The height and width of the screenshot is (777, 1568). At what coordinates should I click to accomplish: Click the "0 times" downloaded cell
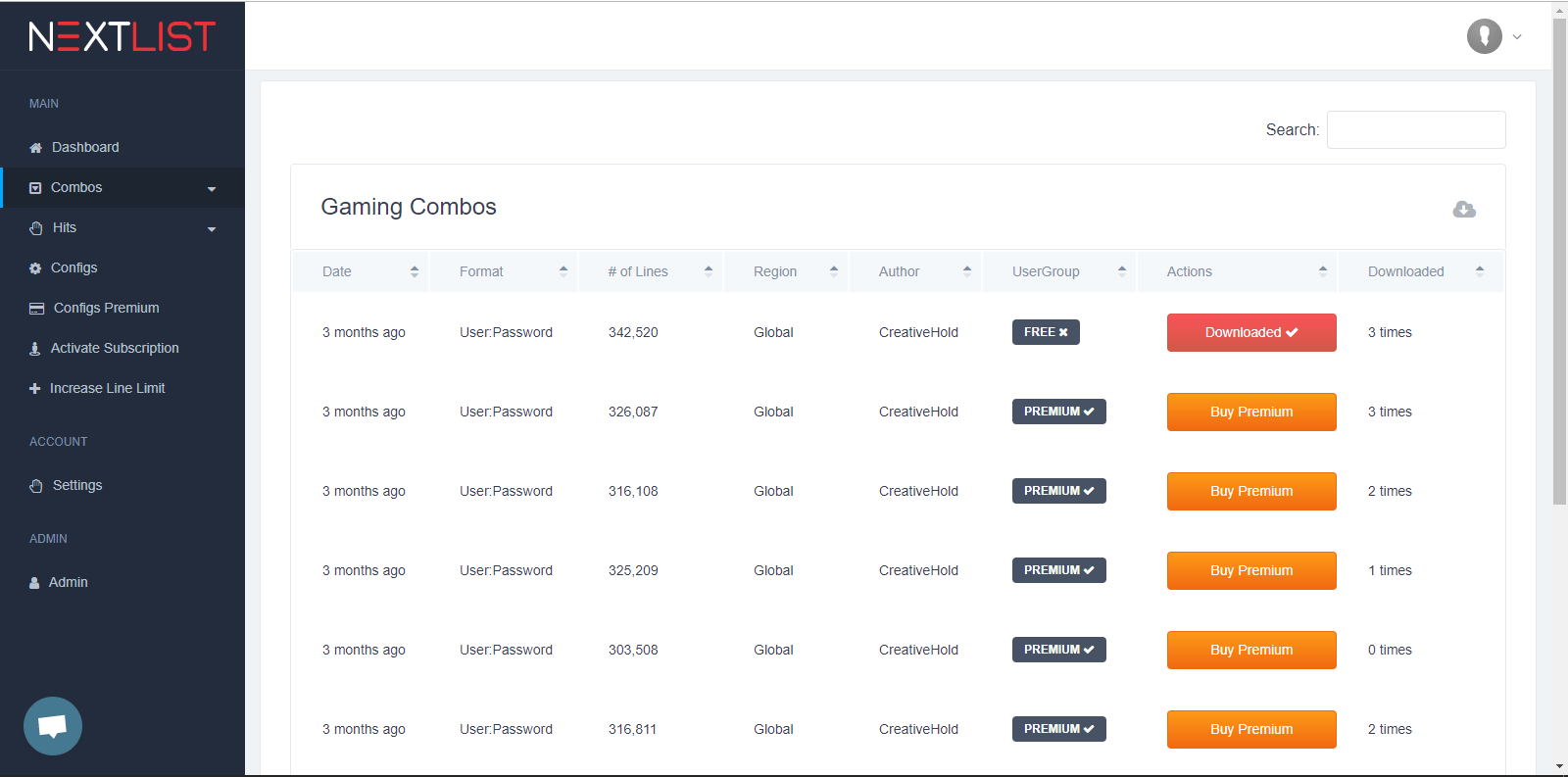(x=1390, y=650)
